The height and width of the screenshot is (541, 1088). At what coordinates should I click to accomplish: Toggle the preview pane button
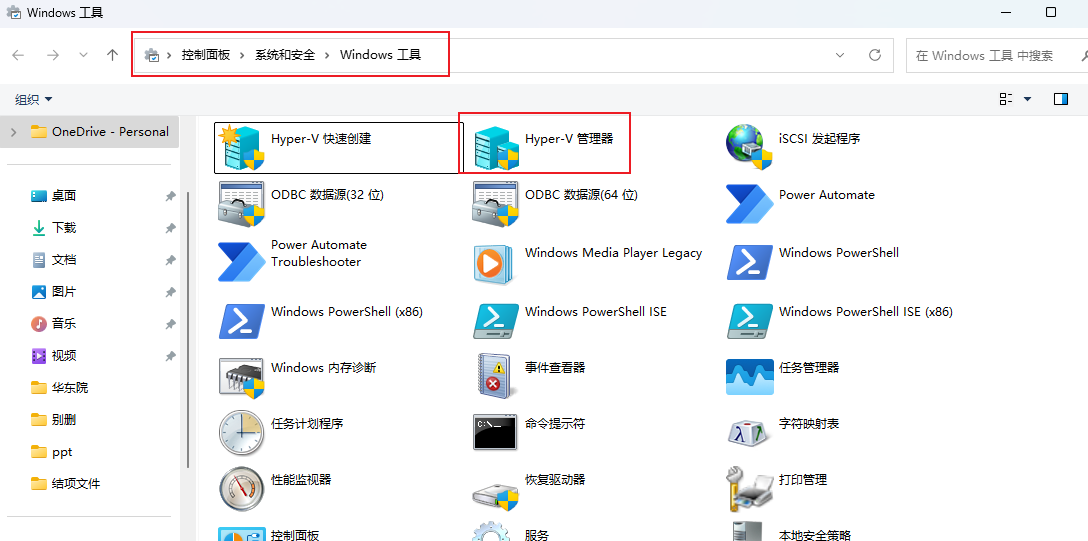[x=1061, y=99]
